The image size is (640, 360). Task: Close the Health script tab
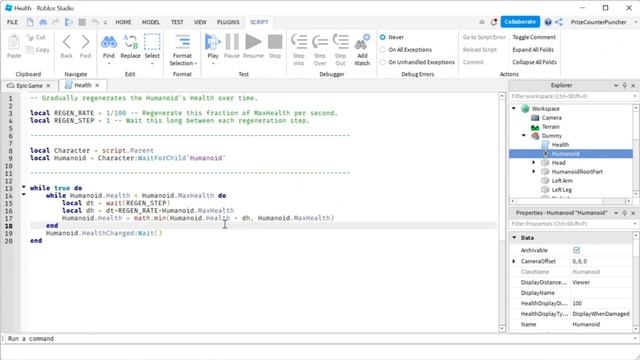97,85
